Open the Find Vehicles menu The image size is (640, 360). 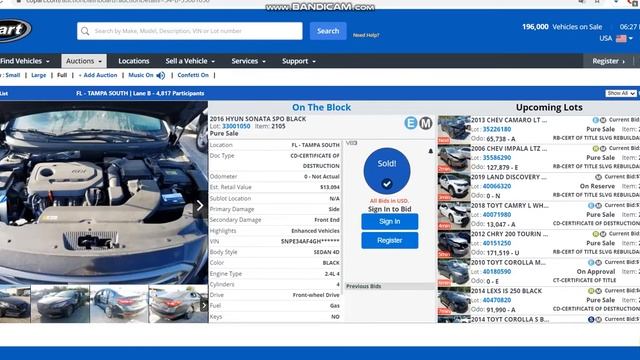click(x=25, y=61)
